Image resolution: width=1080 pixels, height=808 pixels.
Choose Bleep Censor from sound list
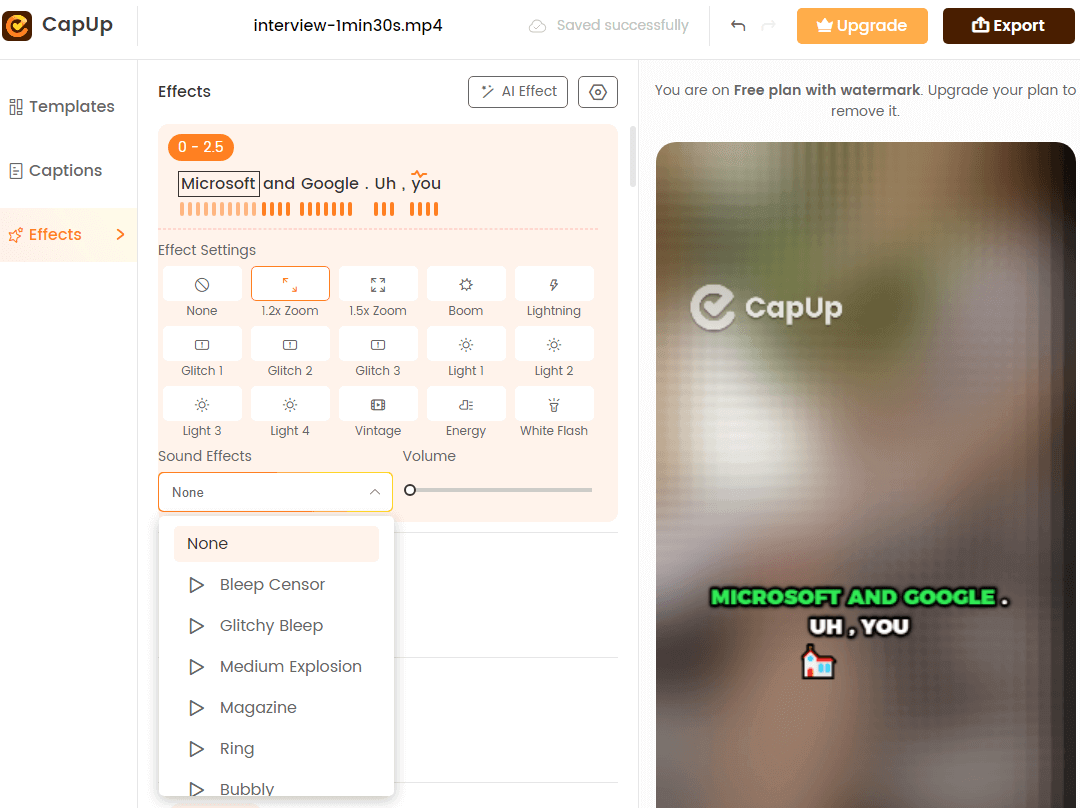272,585
